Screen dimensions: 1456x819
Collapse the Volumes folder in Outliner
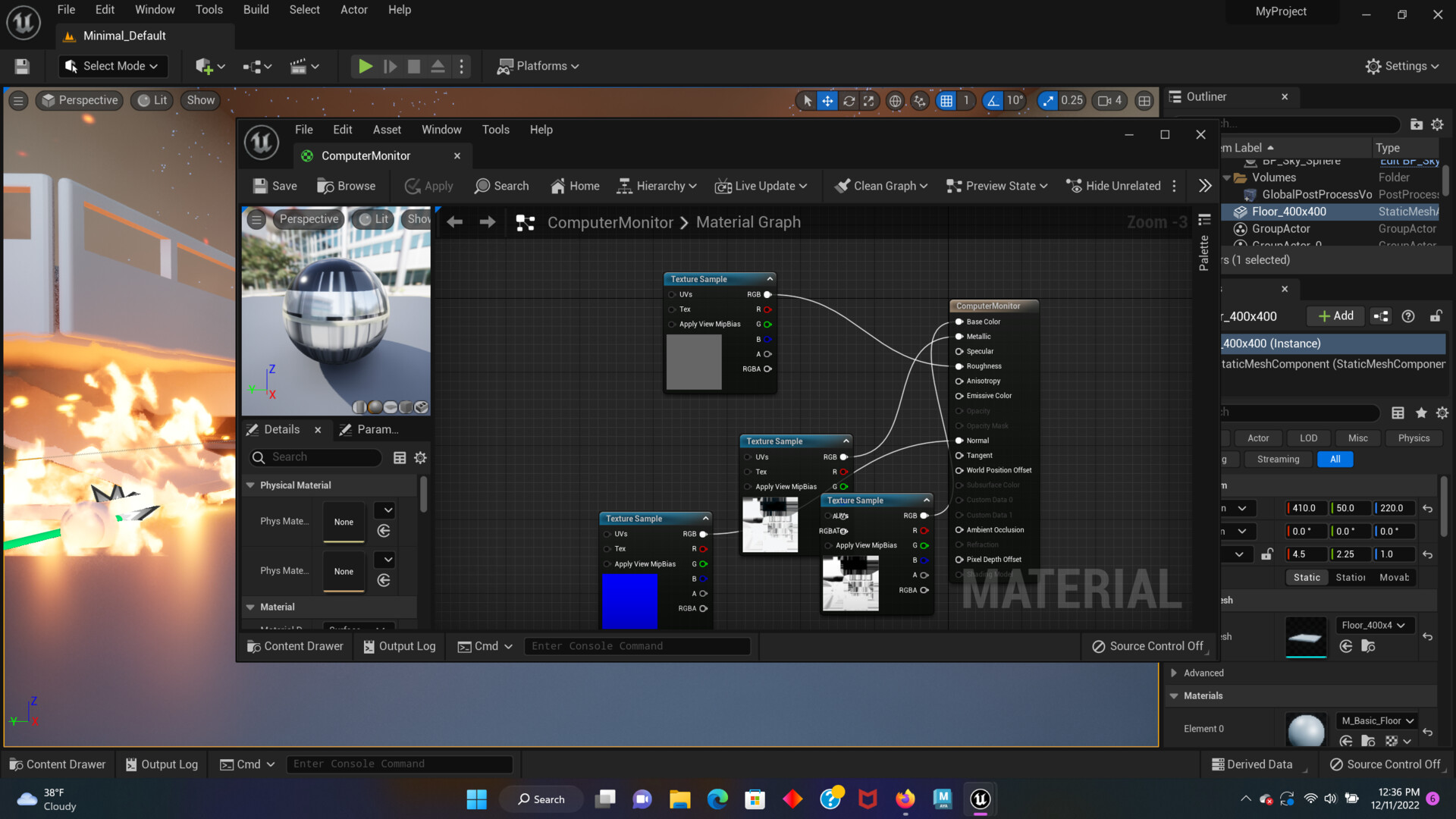1227,177
